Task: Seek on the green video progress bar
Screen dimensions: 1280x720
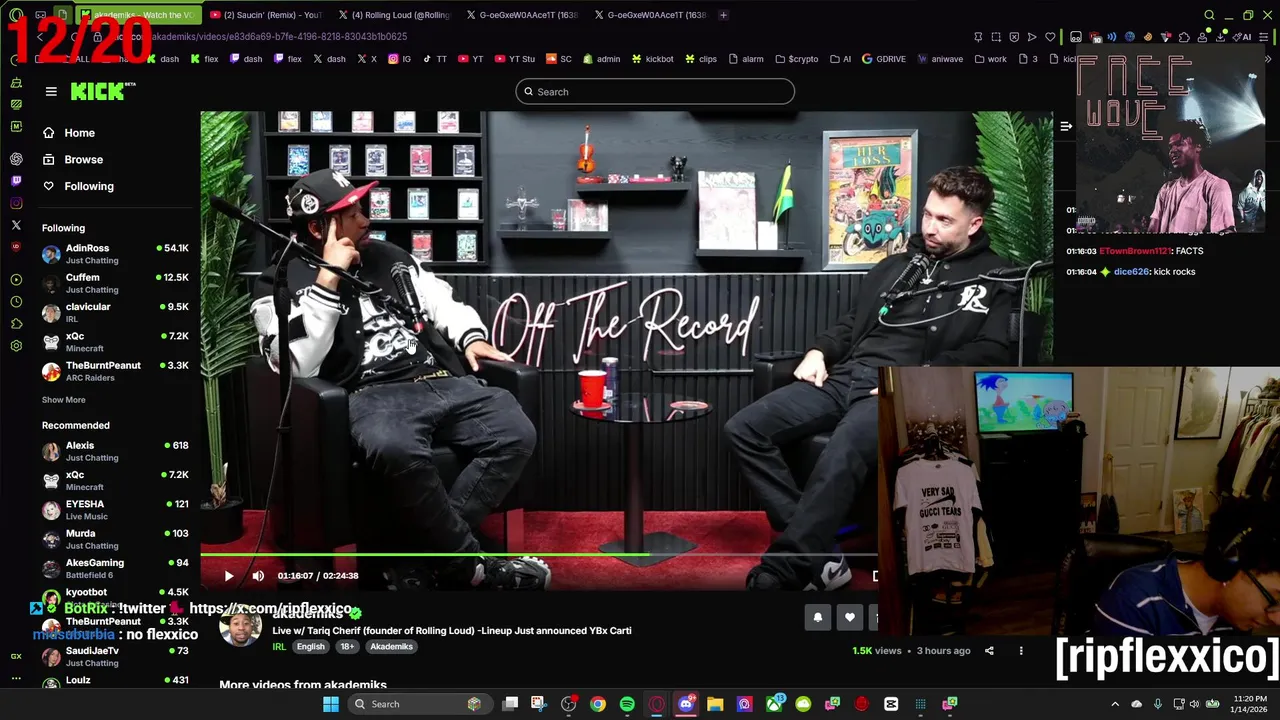Action: [538, 554]
